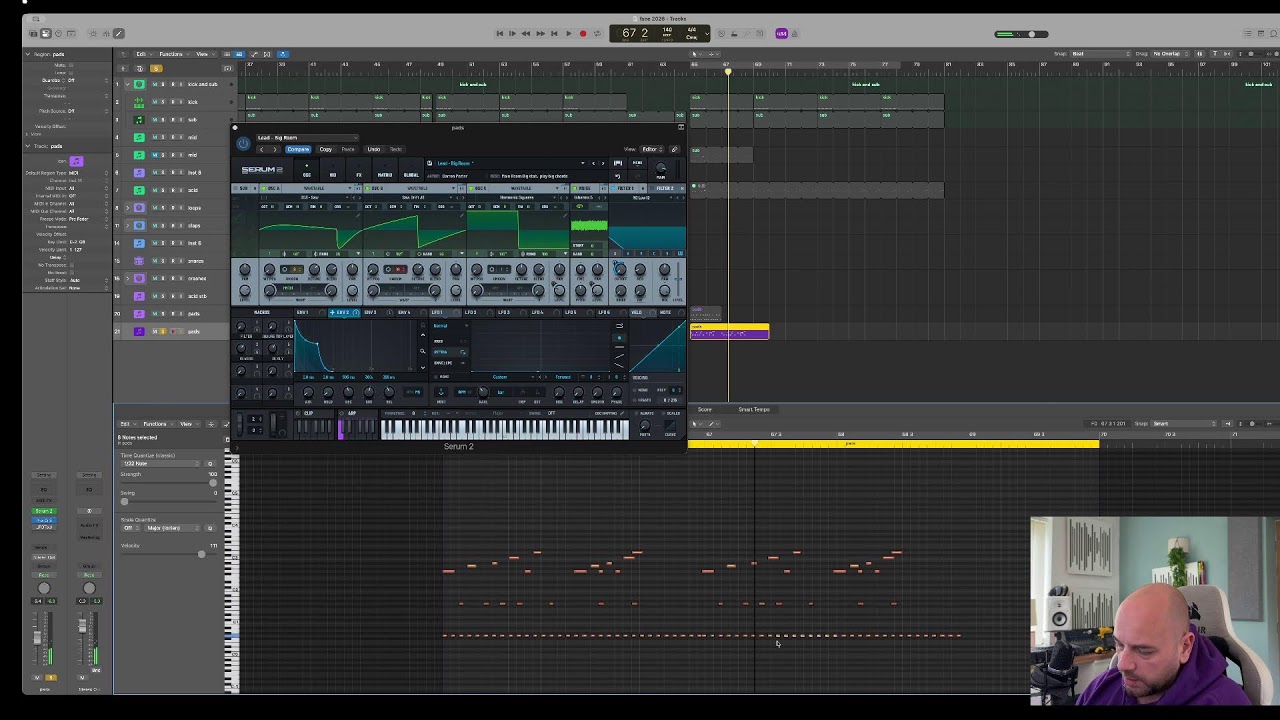This screenshot has height=720, width=1280.
Task: Click the purple metronome/count-in button
Action: tap(781, 33)
